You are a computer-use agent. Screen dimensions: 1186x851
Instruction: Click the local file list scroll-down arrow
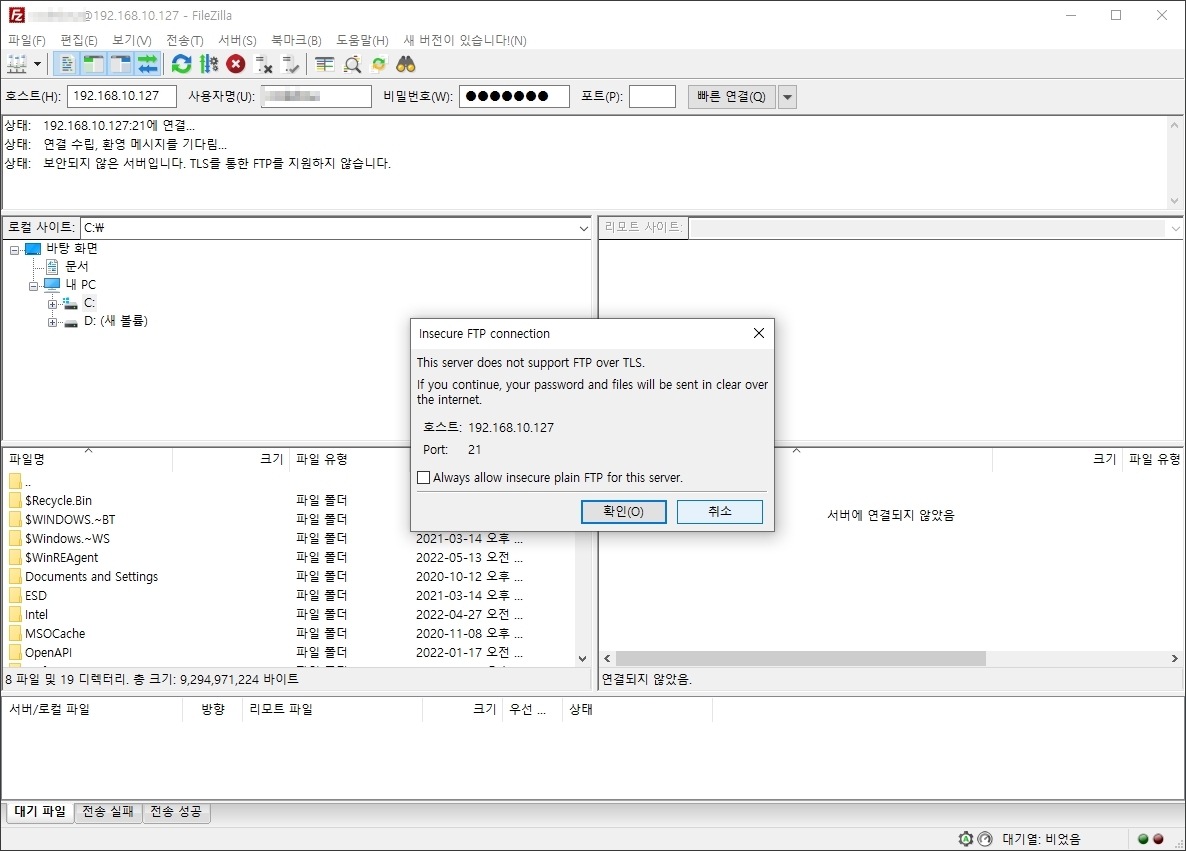pyautogui.click(x=582, y=659)
